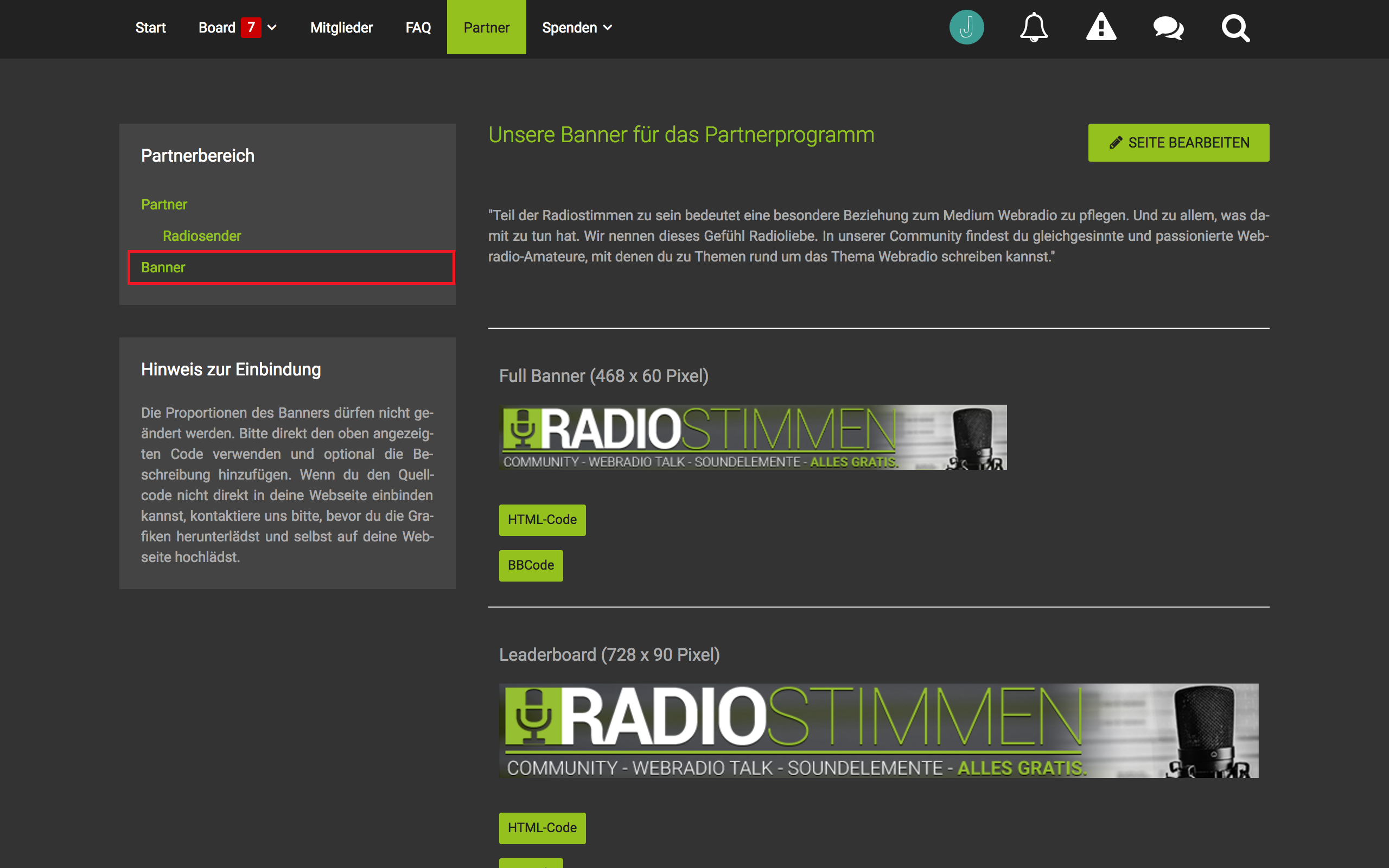
Task: Click pencil icon on Seite Bearbeiten
Action: (1115, 142)
